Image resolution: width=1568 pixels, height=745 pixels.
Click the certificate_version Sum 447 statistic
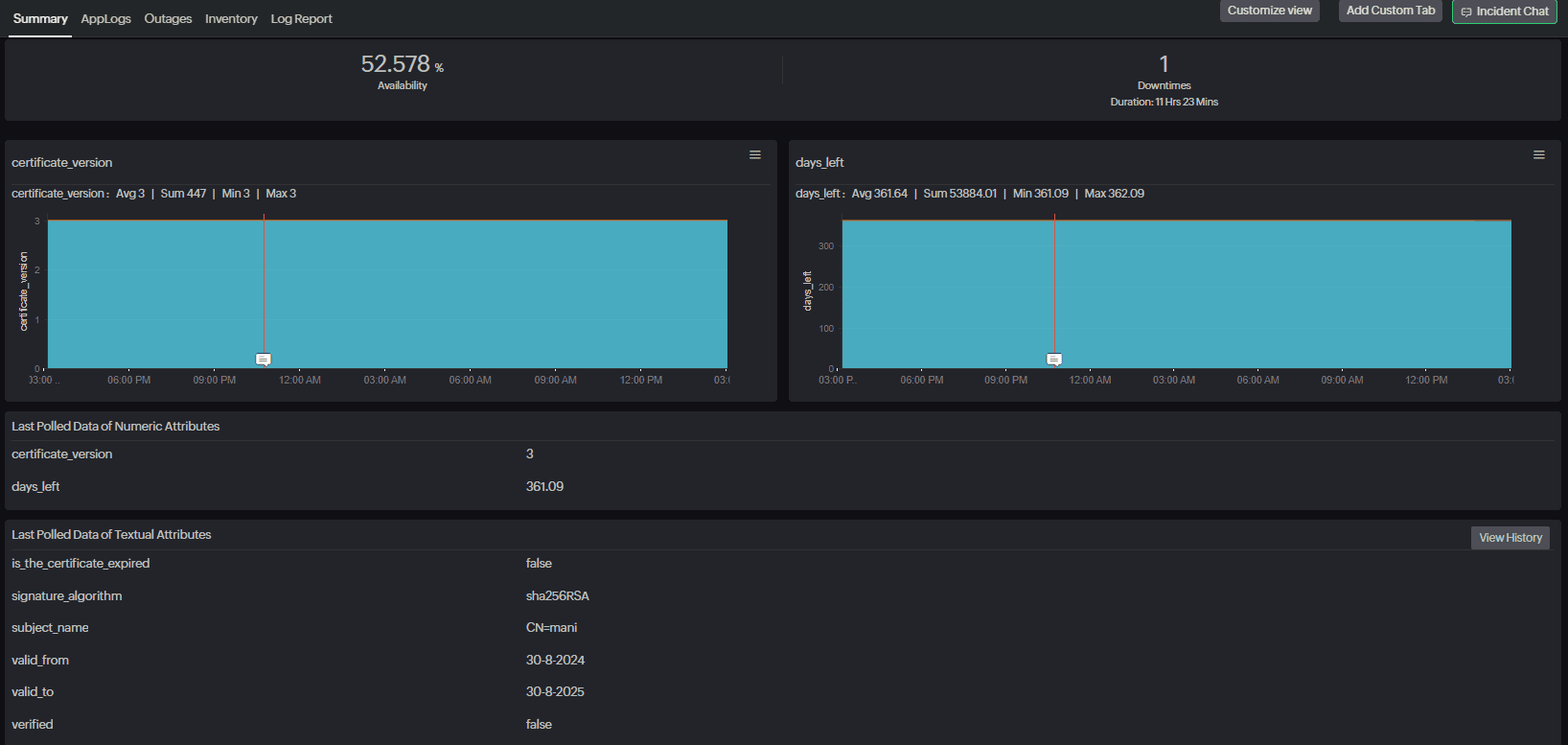(x=183, y=194)
